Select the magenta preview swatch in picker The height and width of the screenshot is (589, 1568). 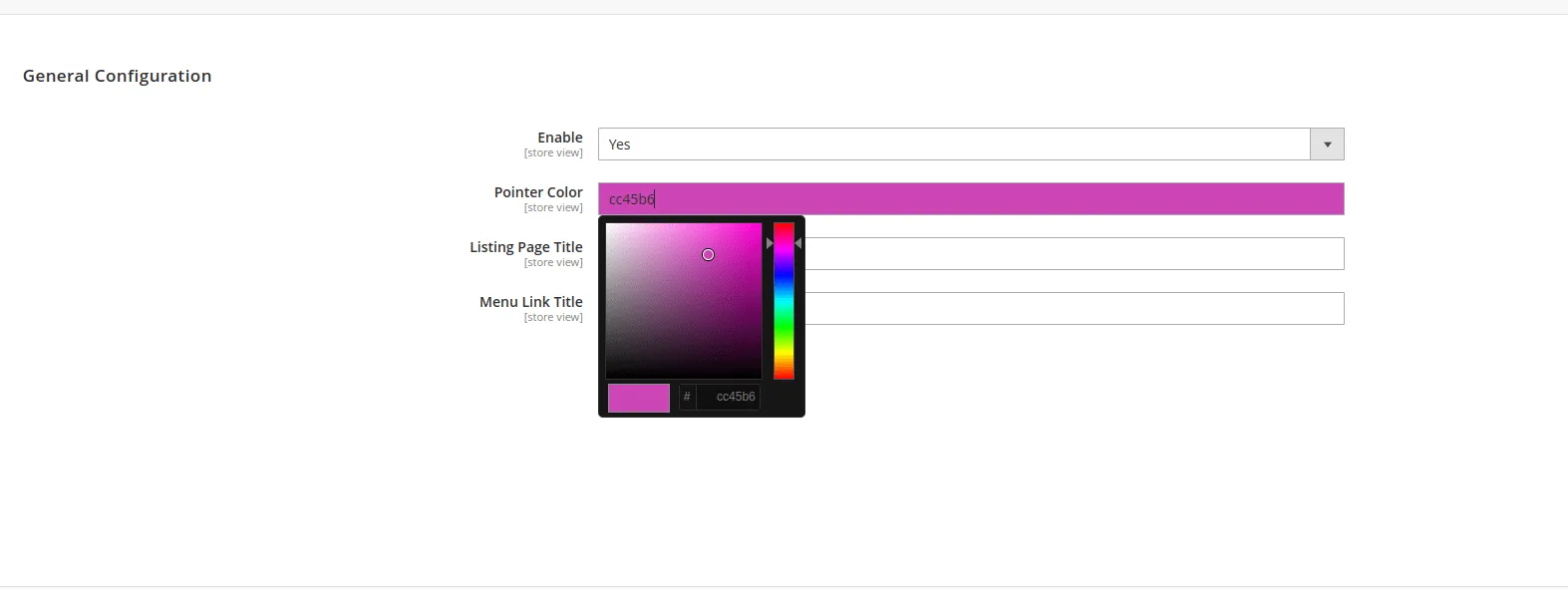pyautogui.click(x=639, y=398)
